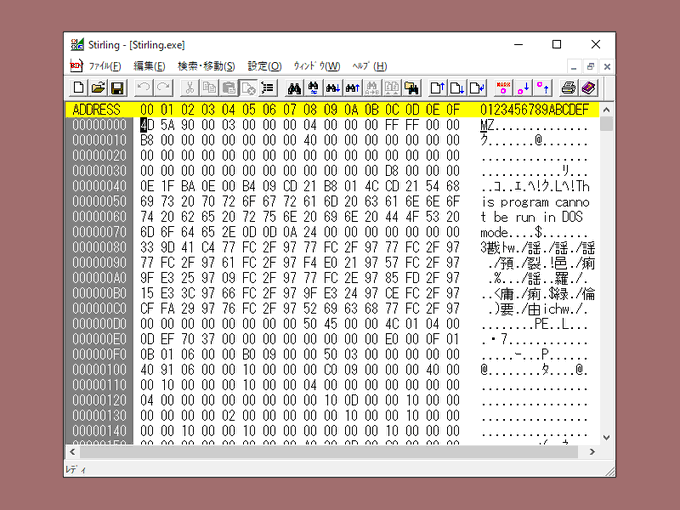Image resolution: width=680 pixels, height=510 pixels.
Task: Select address row 00000040
Action: (99, 186)
